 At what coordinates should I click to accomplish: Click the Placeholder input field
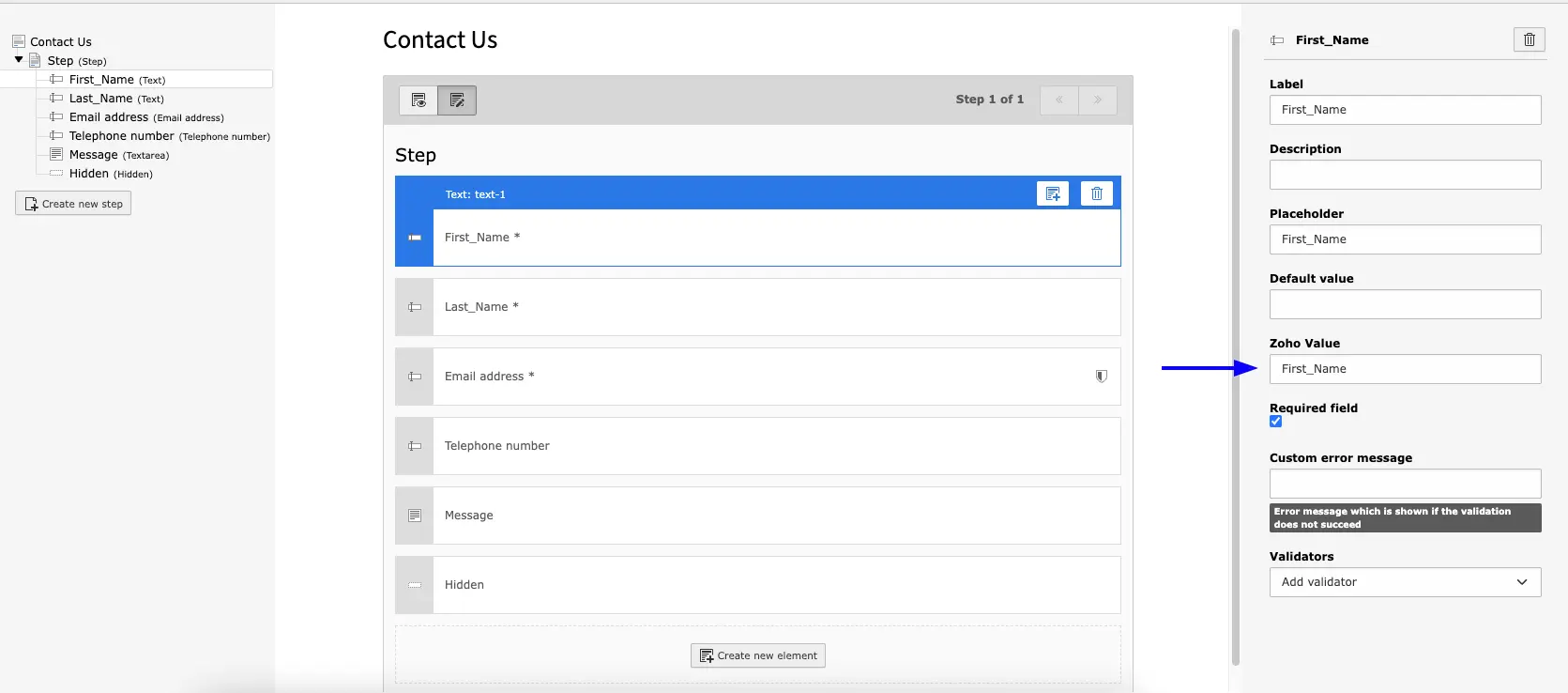coord(1405,239)
